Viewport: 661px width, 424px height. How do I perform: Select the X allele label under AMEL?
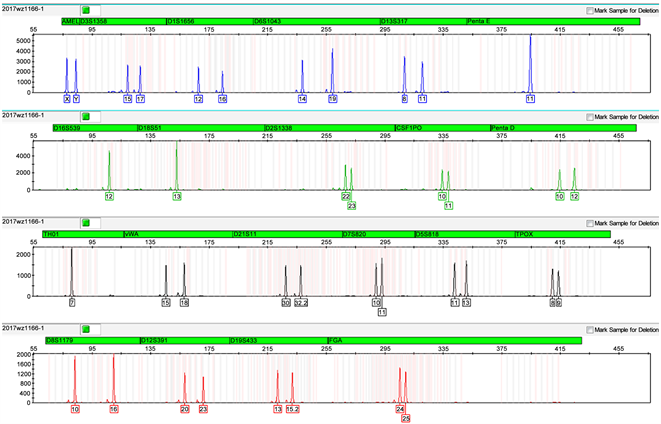tap(67, 99)
